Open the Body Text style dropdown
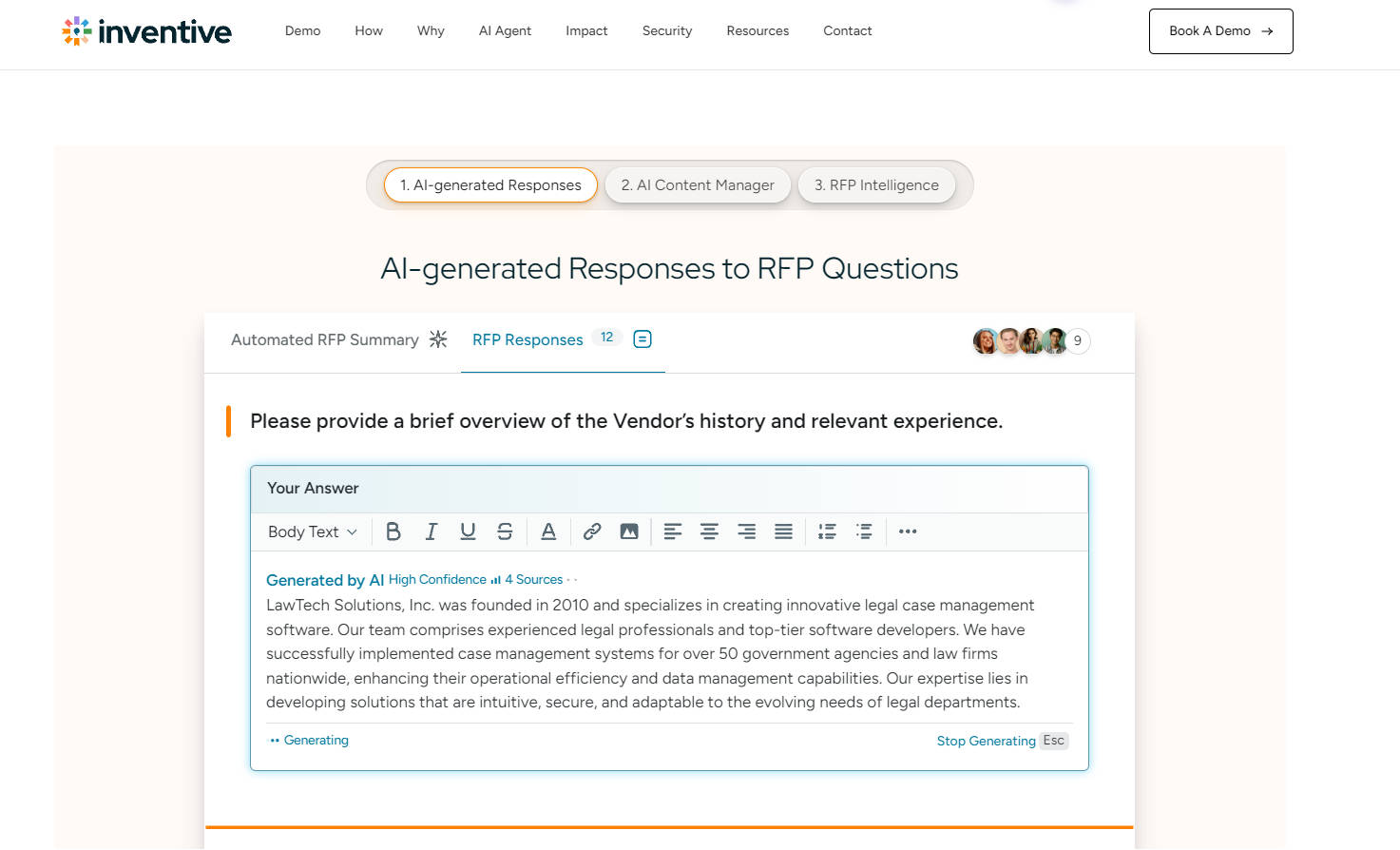Viewport: 1400px width, 850px height. coord(313,531)
